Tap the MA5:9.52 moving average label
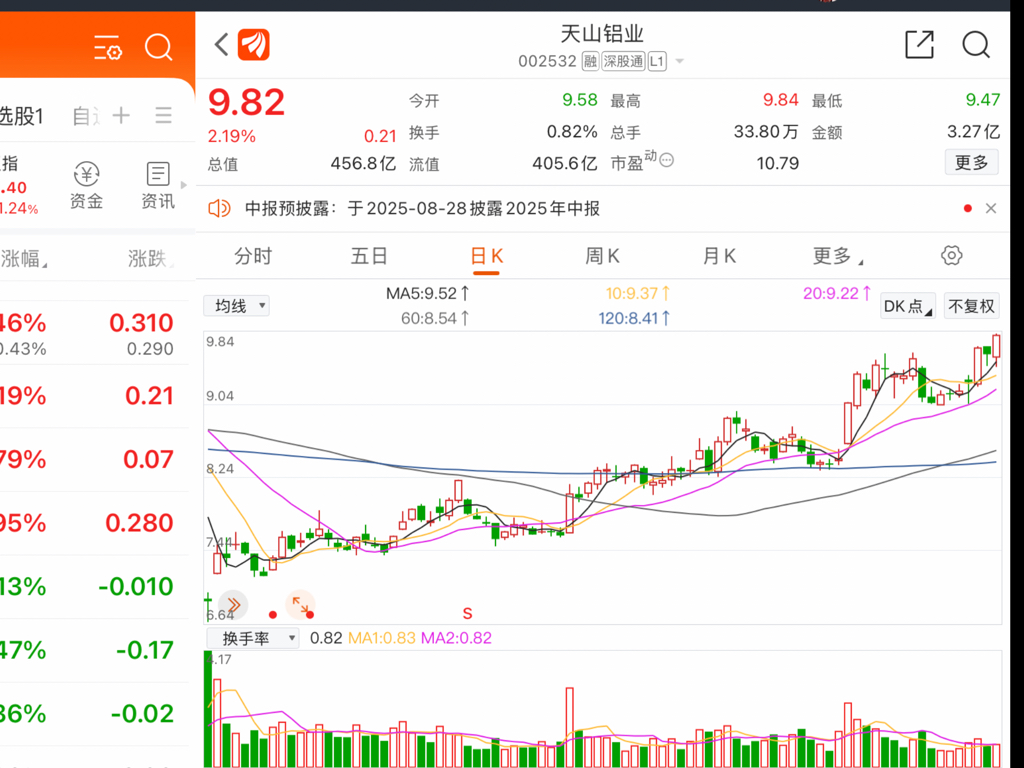Screen dimensions: 1024x768 427,293
